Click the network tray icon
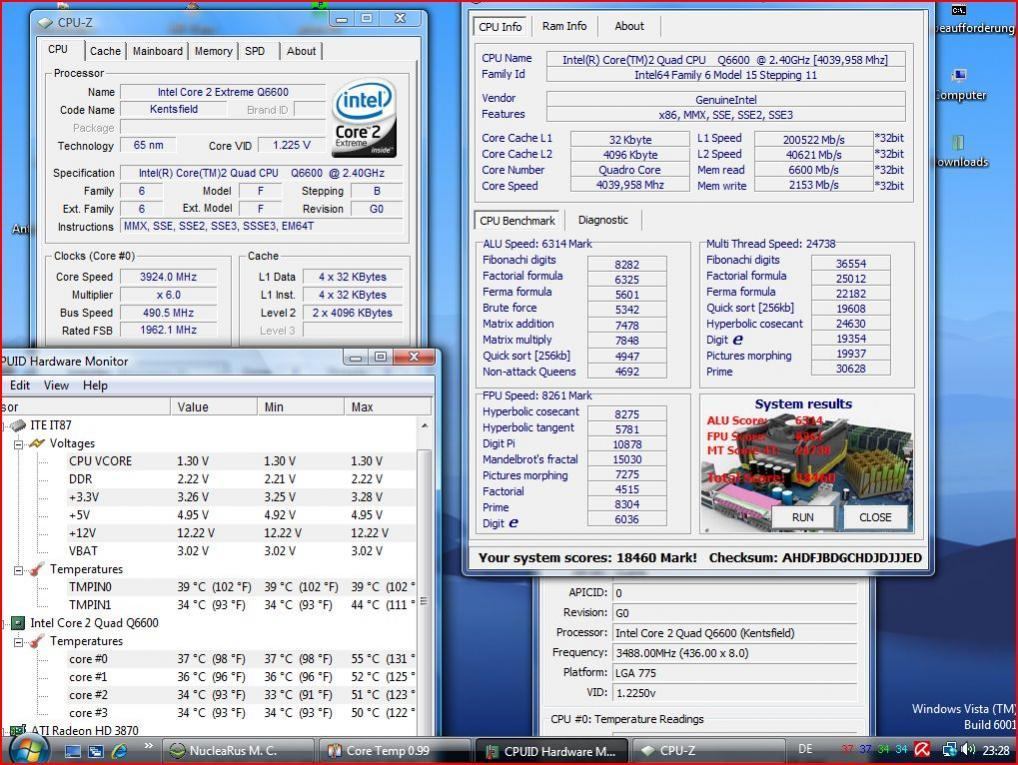 (949, 750)
